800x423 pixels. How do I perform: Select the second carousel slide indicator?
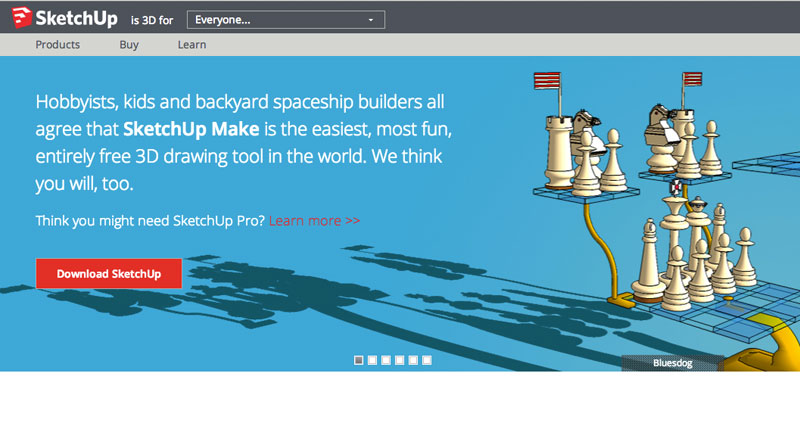click(372, 360)
